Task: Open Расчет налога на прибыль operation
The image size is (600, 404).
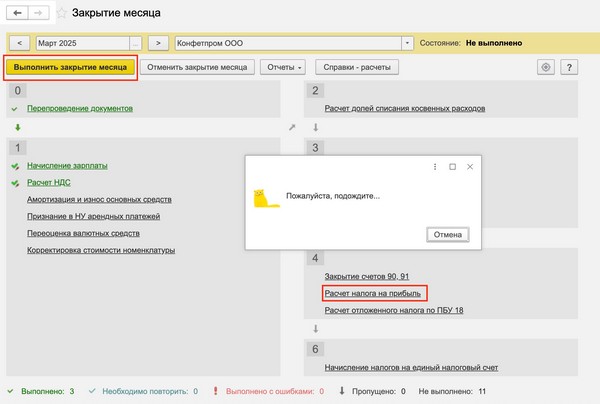Action: point(374,293)
